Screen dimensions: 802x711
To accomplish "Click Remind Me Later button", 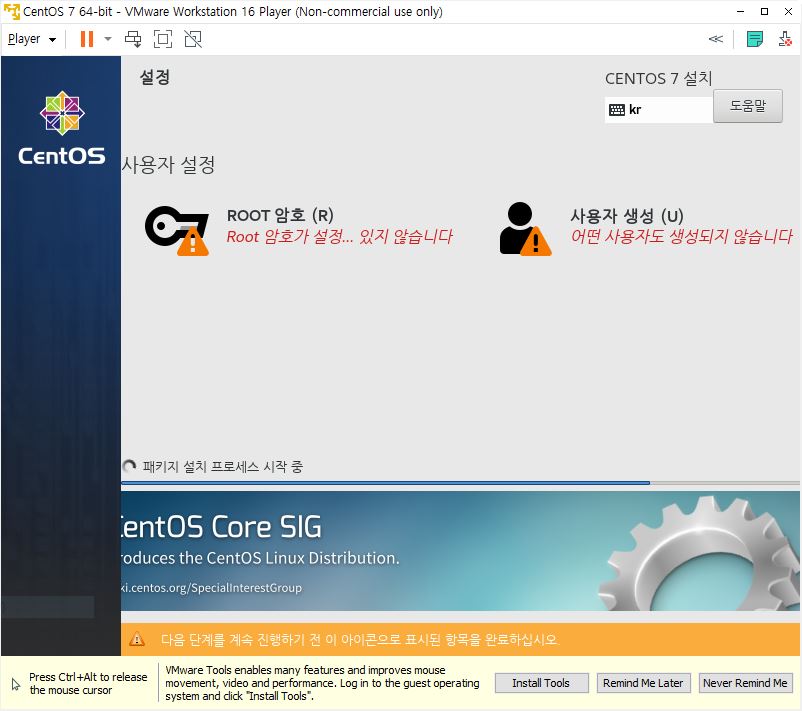I will [x=643, y=683].
